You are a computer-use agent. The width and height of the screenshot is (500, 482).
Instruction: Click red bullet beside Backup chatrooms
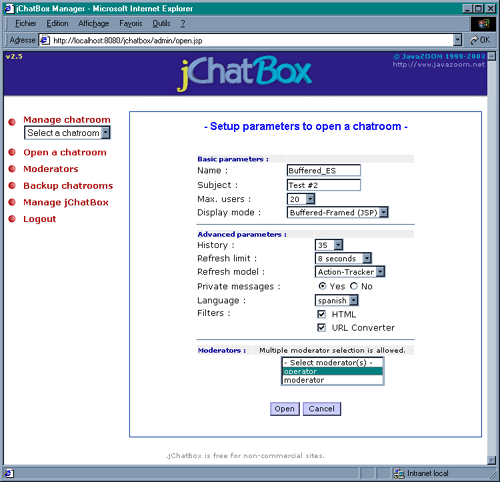pyautogui.click(x=12, y=185)
